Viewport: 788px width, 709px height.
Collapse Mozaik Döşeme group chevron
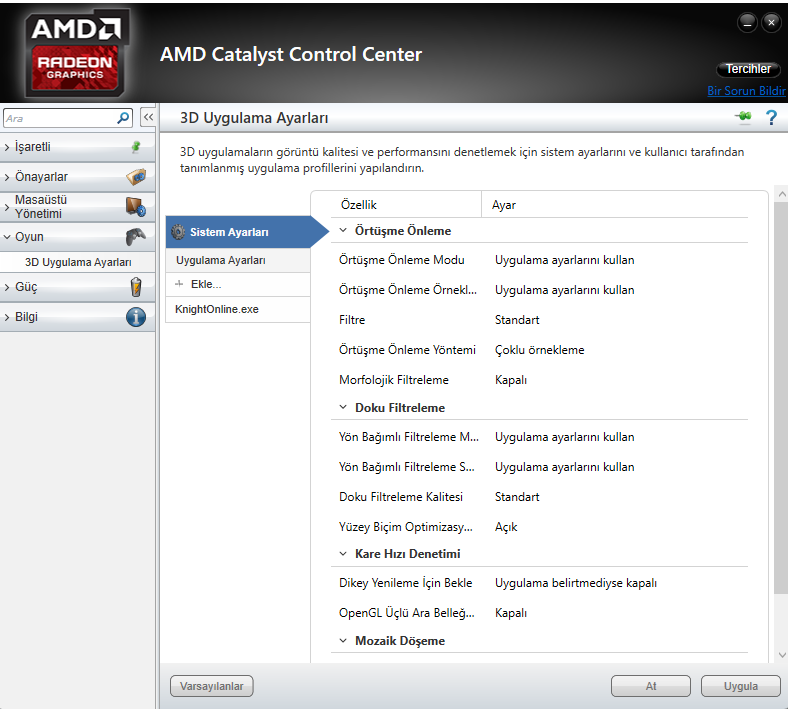tap(343, 641)
